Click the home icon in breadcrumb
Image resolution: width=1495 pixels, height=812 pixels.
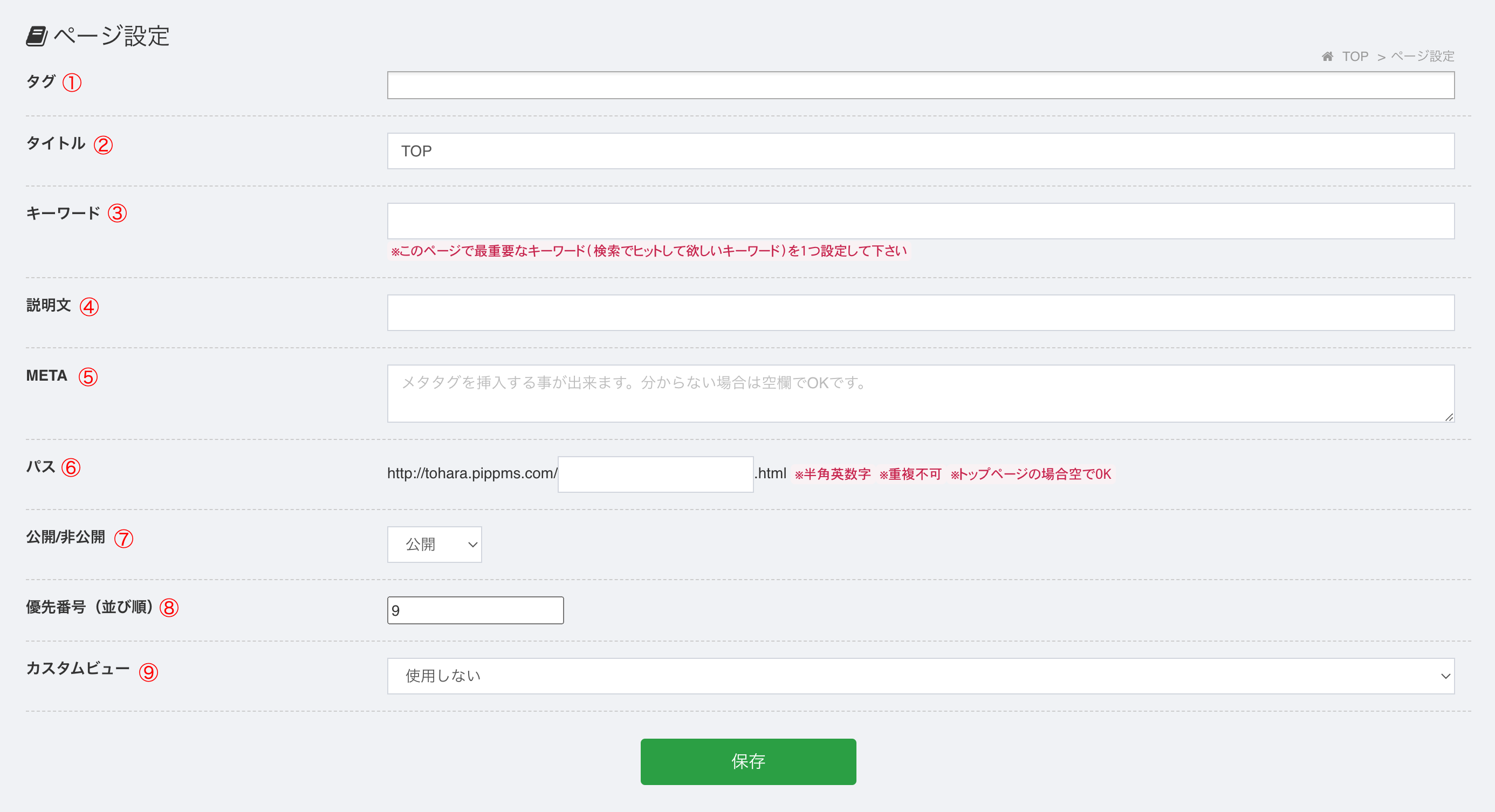point(1327,56)
